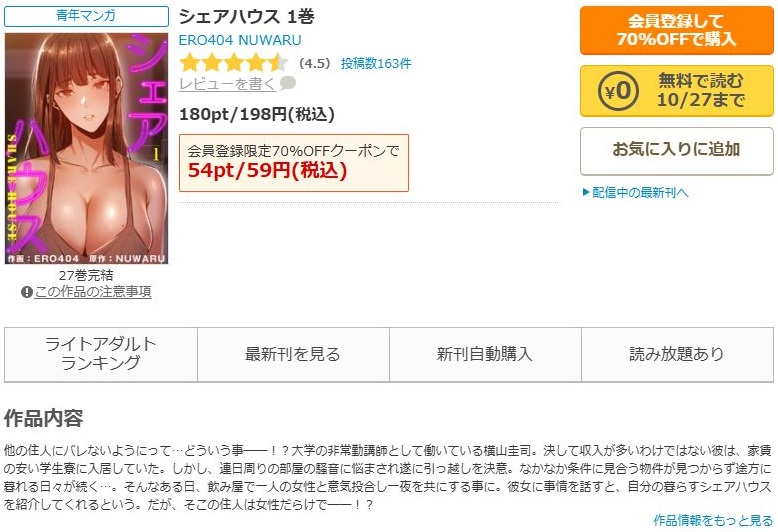Click the five-star rating icons

(234, 63)
